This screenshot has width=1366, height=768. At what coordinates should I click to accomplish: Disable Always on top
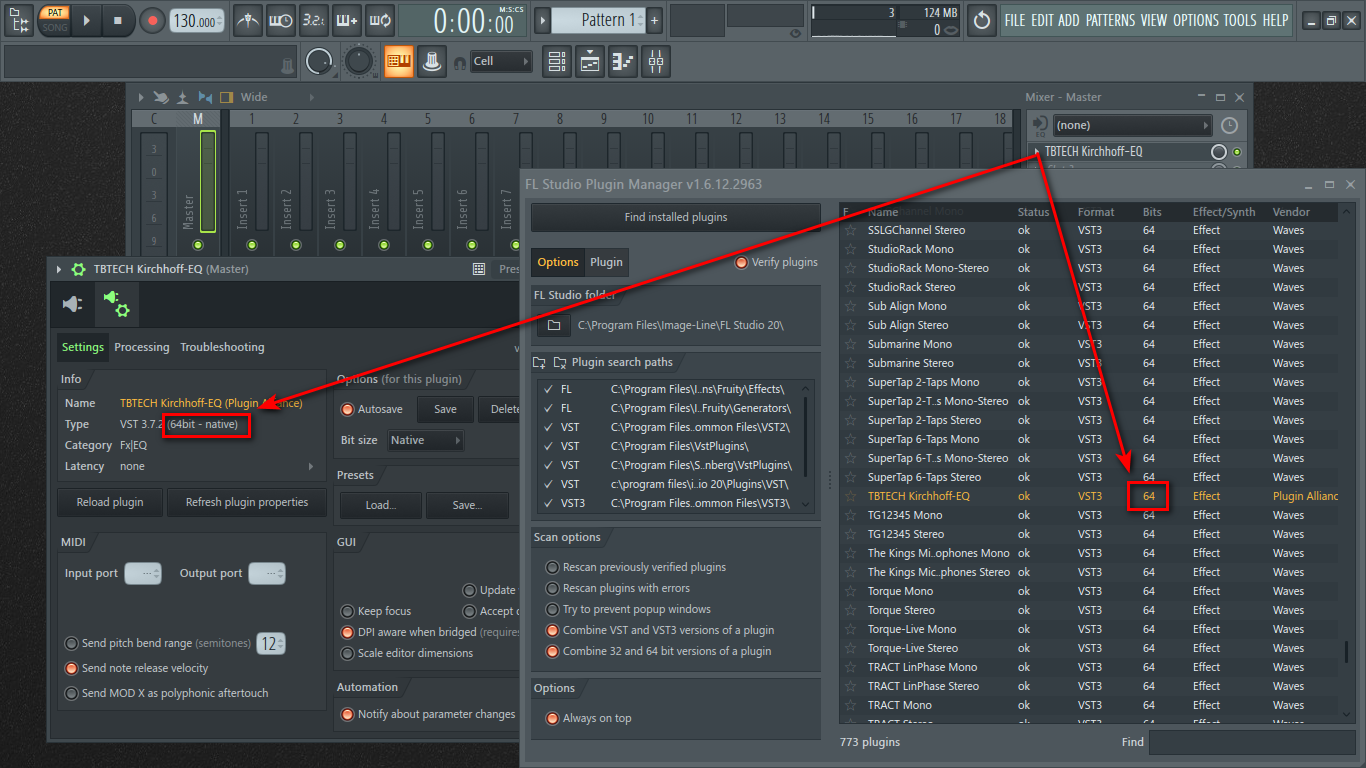(552, 718)
